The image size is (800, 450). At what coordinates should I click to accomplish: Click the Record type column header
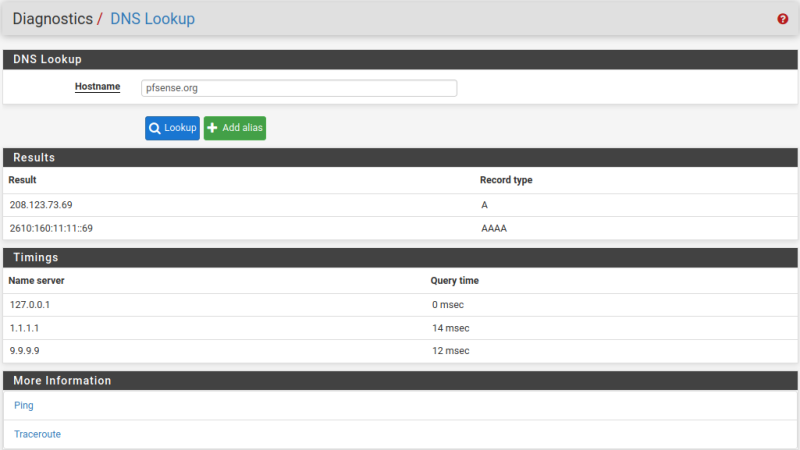click(x=506, y=180)
